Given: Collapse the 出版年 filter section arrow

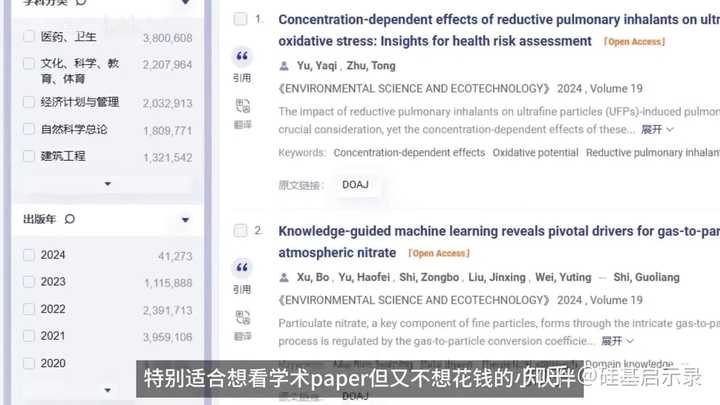Looking at the screenshot, I should point(185,220).
